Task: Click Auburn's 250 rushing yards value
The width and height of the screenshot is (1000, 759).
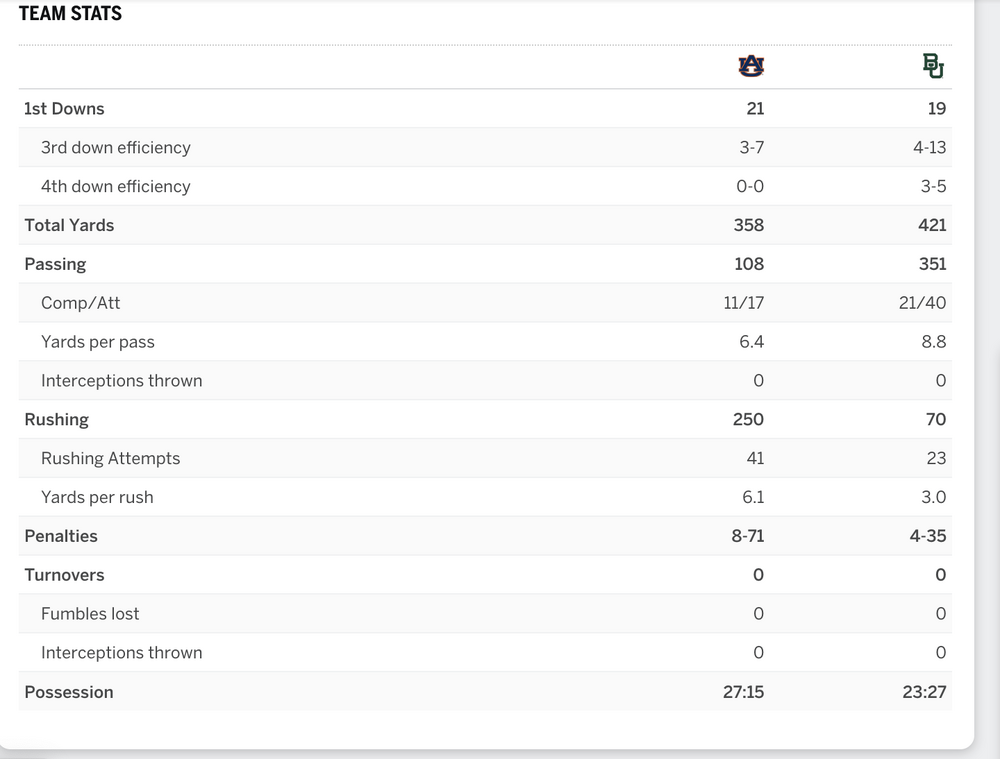Action: [748, 420]
